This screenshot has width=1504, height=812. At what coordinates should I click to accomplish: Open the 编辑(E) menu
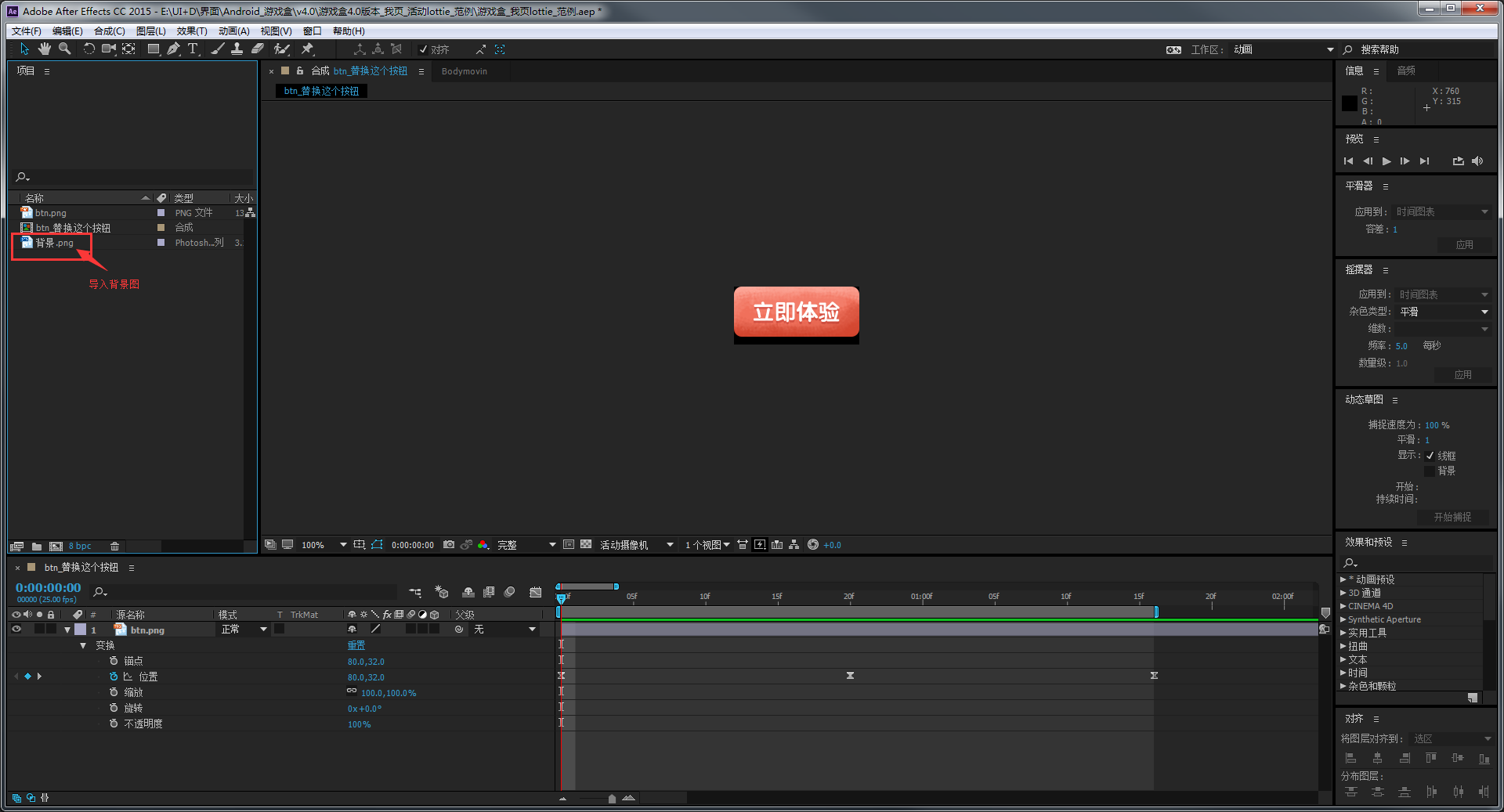tap(67, 31)
